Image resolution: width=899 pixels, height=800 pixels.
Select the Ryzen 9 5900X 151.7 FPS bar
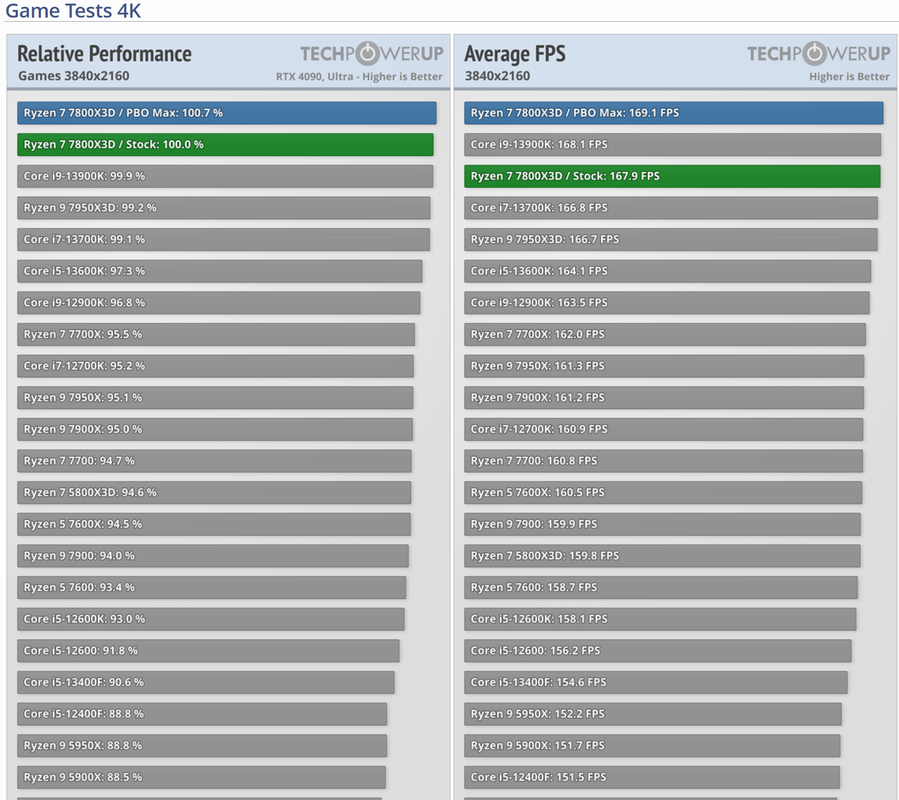click(652, 746)
